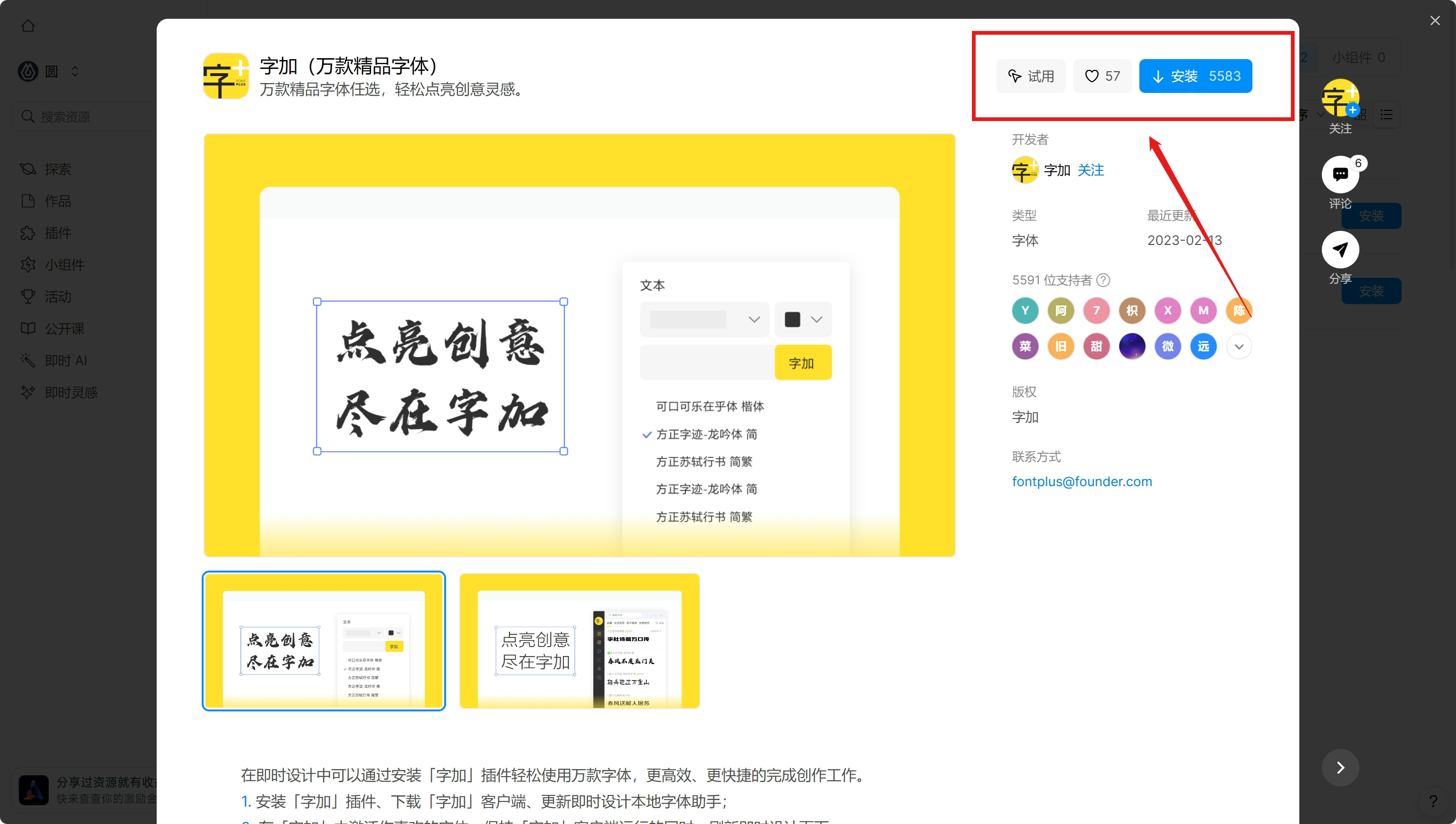
Task: Close the plugin detail dialog with X
Action: pos(1434,21)
